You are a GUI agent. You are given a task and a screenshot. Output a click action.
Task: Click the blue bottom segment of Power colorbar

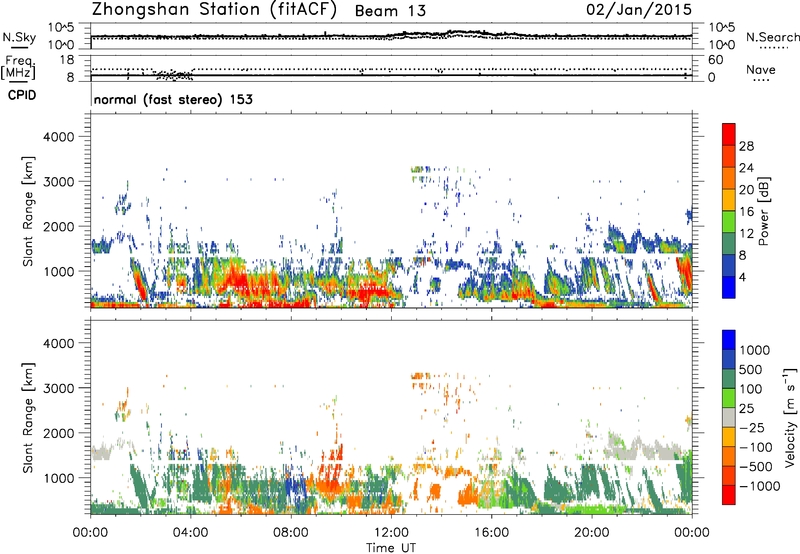(x=729, y=287)
